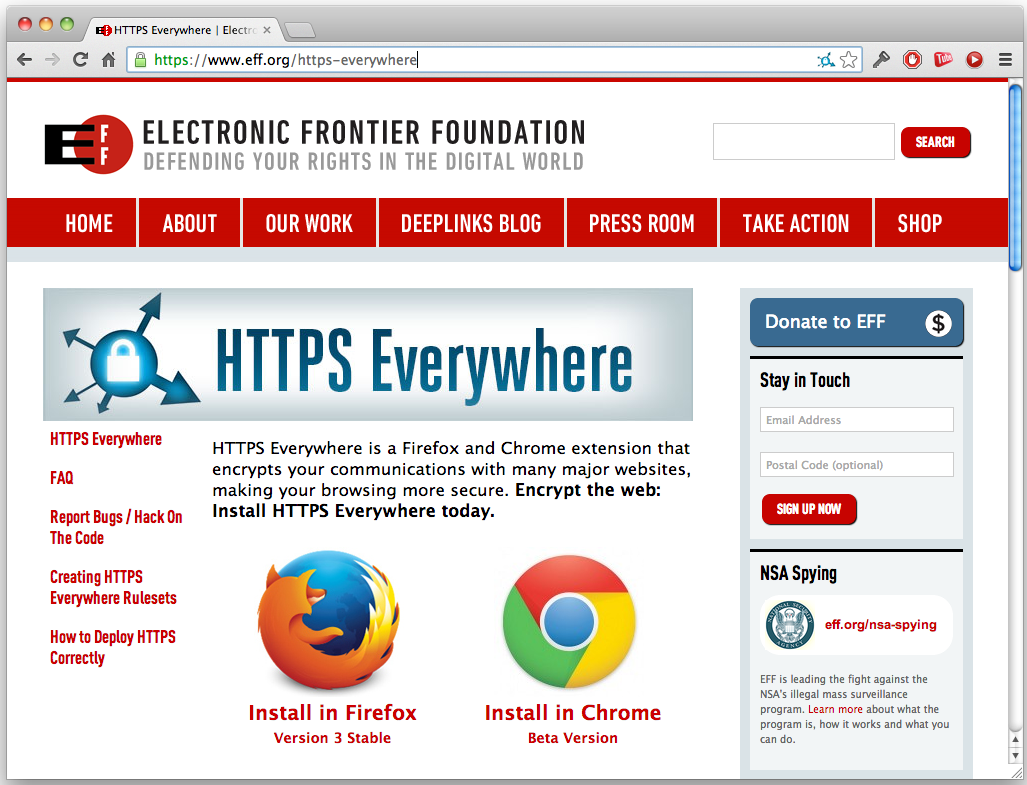1027x785 pixels.
Task: Click the Electronic Frontier Foundation title
Action: pos(364,132)
